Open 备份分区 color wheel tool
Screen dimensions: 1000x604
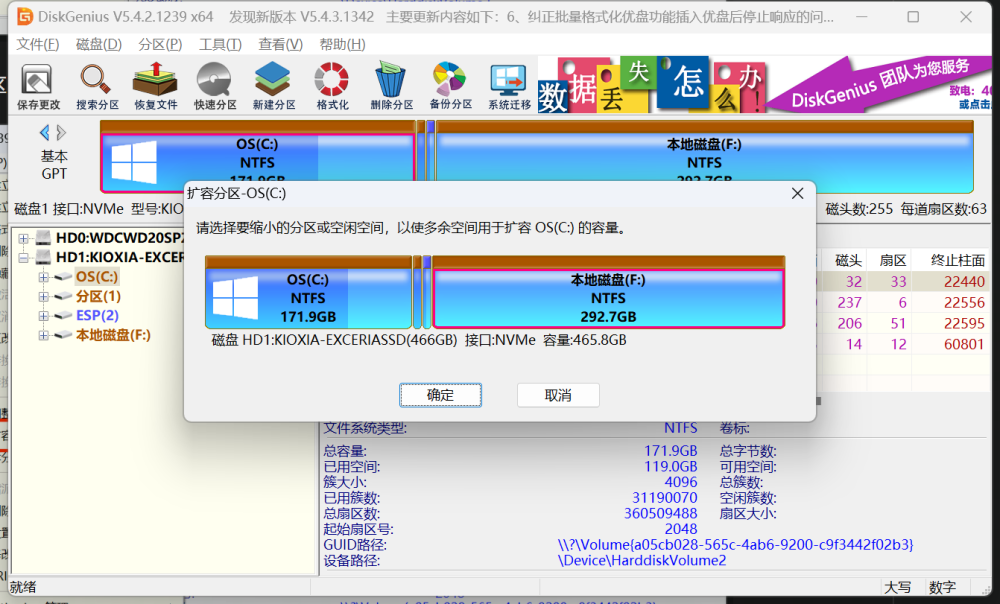point(450,87)
